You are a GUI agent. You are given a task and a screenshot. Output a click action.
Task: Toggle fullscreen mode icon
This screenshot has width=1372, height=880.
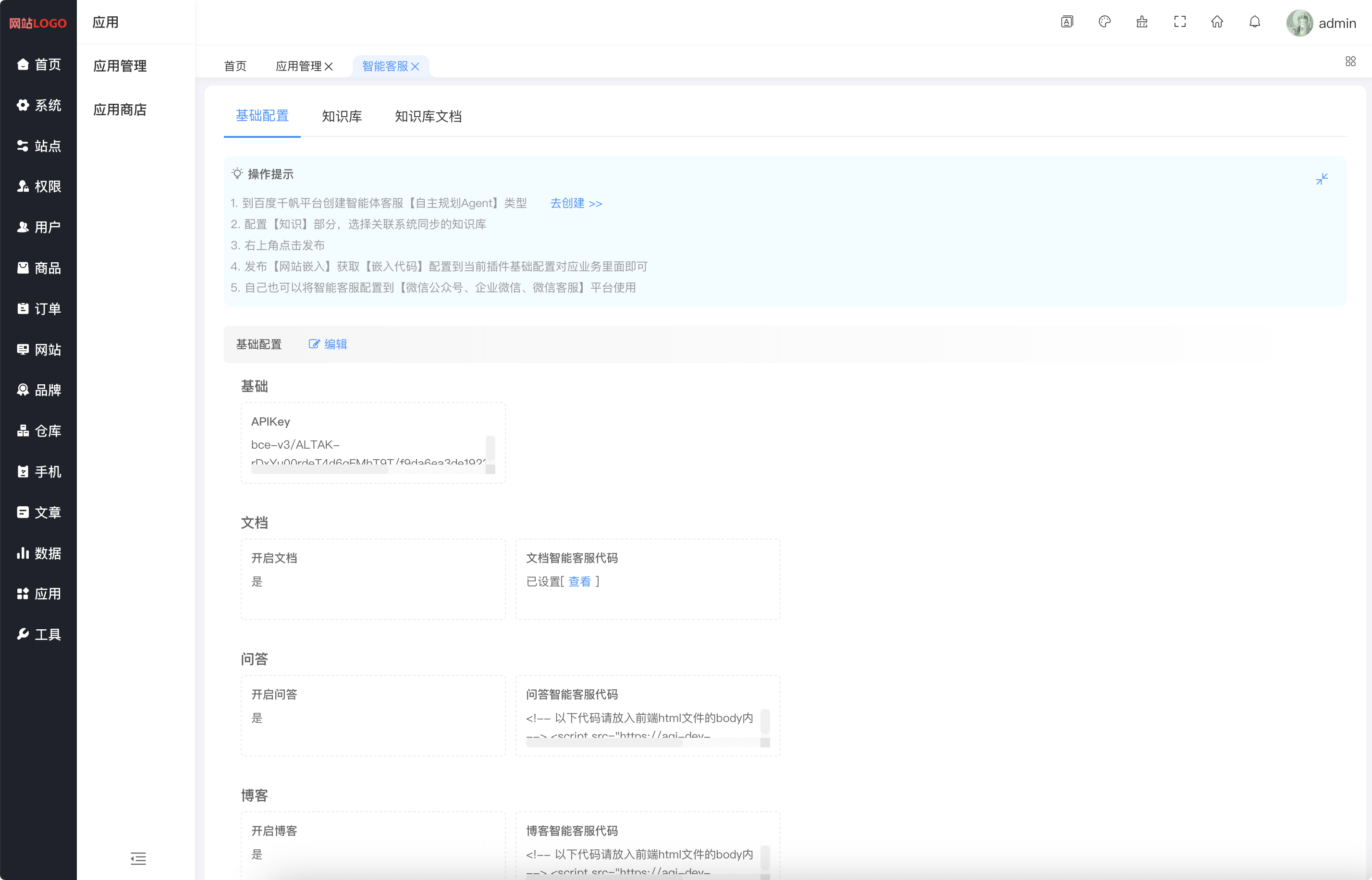point(1179,22)
